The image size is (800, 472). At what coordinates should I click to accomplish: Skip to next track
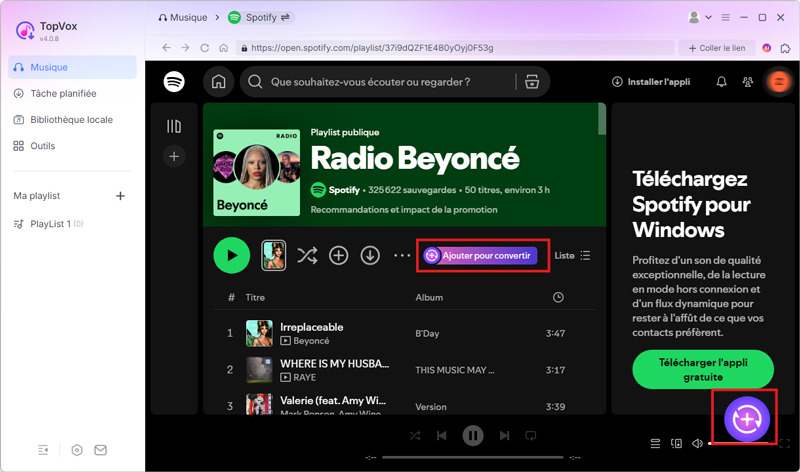coord(505,436)
